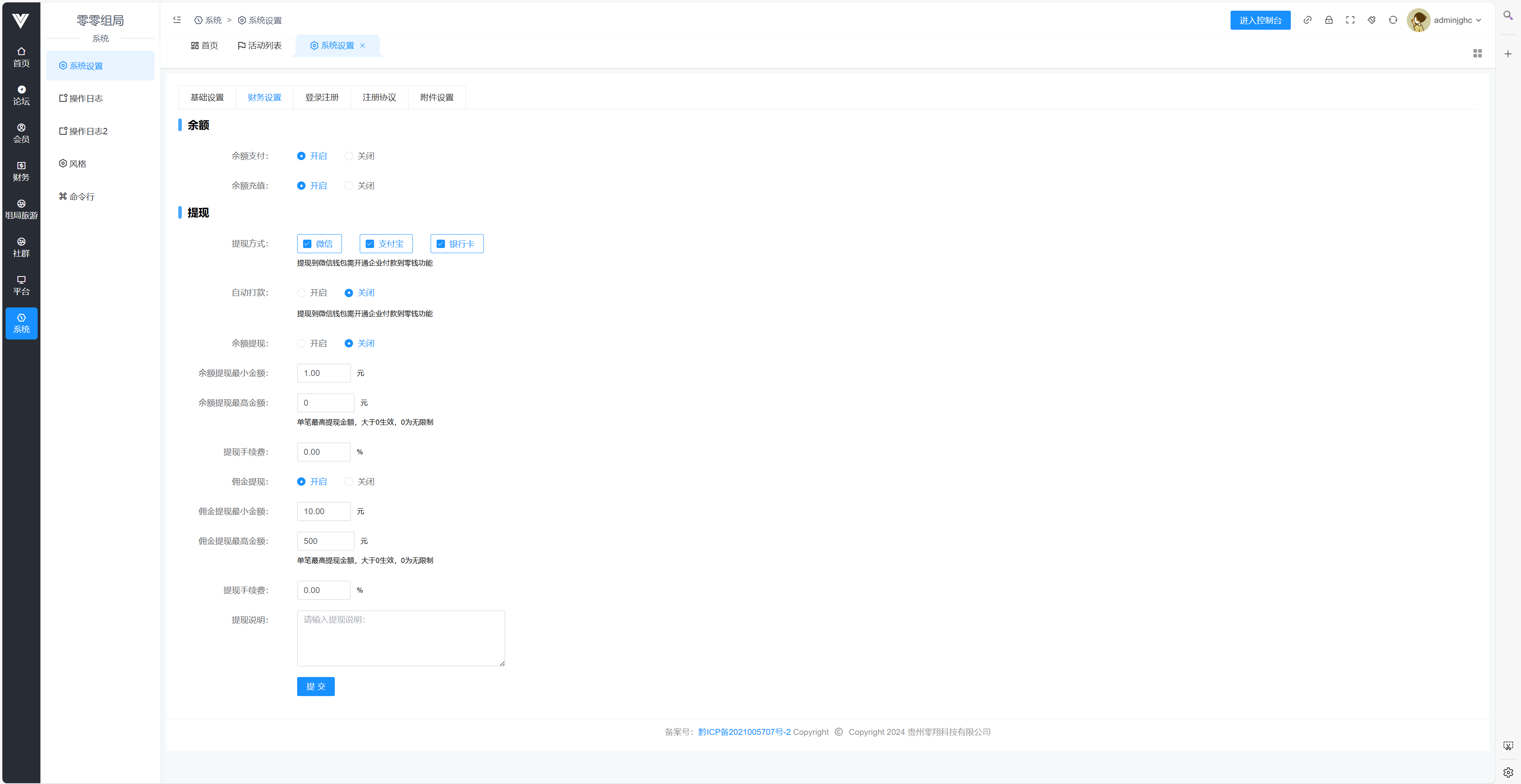Open the 论坛 sidebar section

tap(21, 95)
